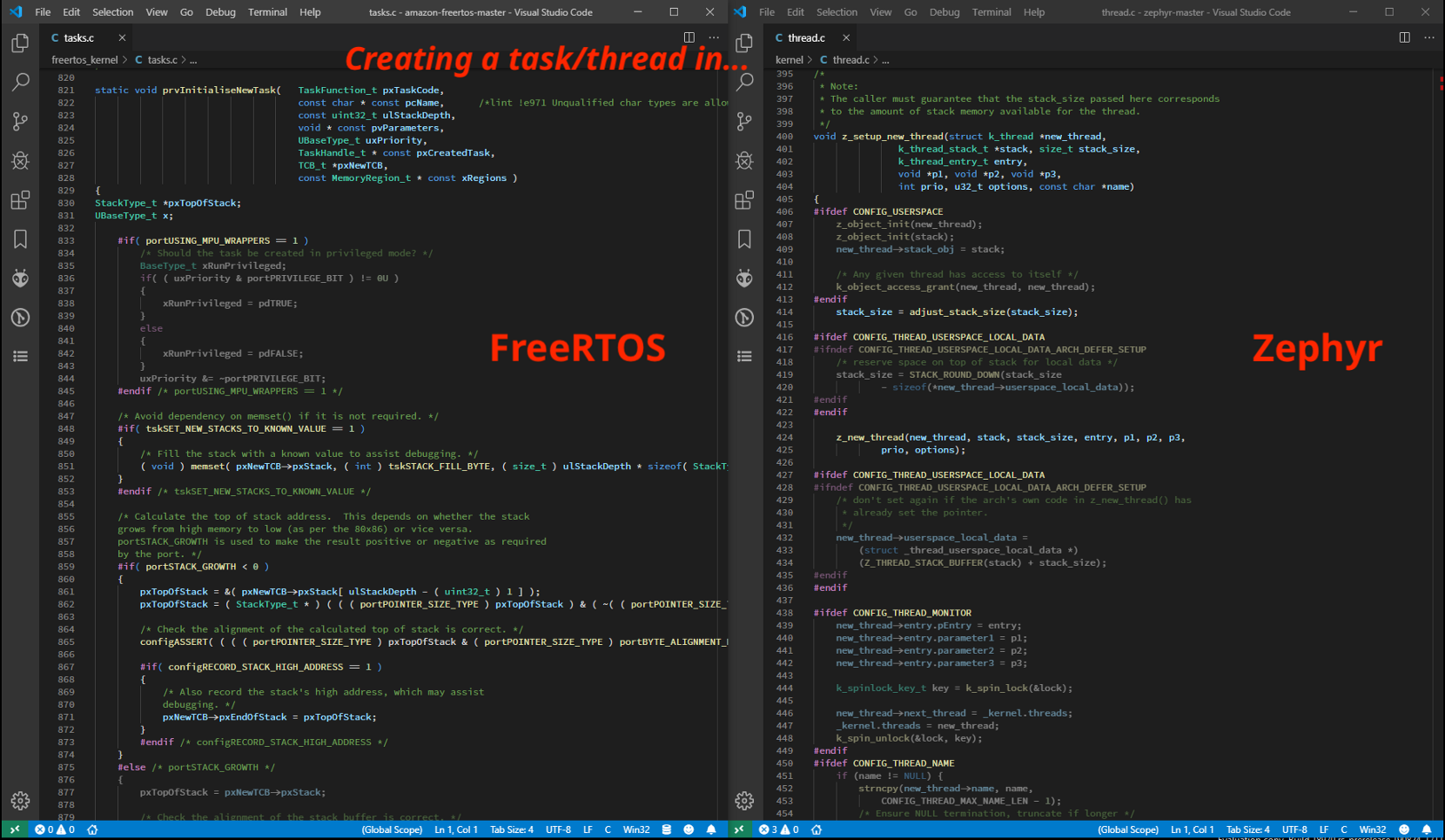Click Ln 1, Col 1 in tasks.c window
Screen dimensions: 1445x840
pos(456,830)
